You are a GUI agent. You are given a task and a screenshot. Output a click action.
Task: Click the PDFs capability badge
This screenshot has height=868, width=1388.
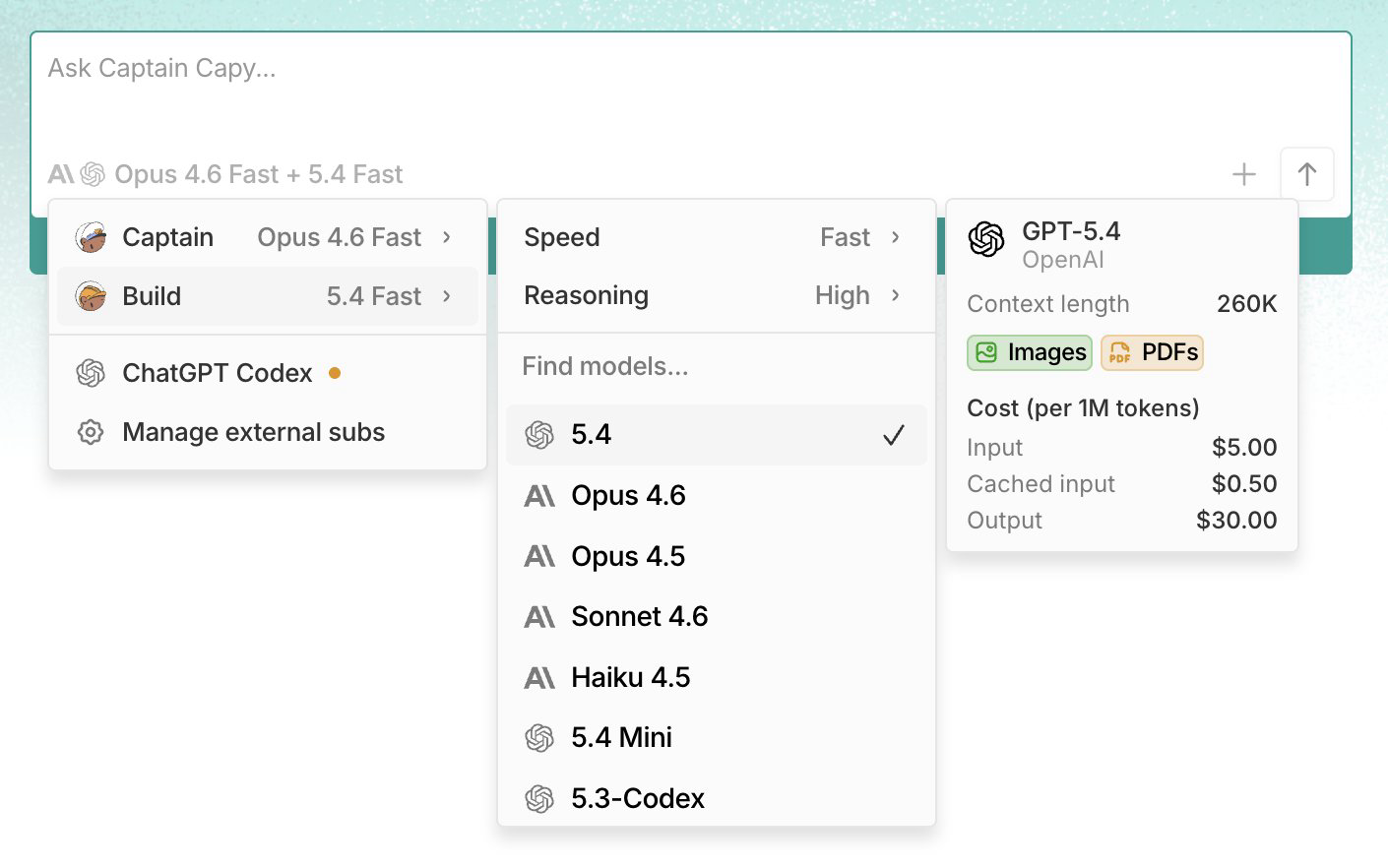[x=1152, y=352]
